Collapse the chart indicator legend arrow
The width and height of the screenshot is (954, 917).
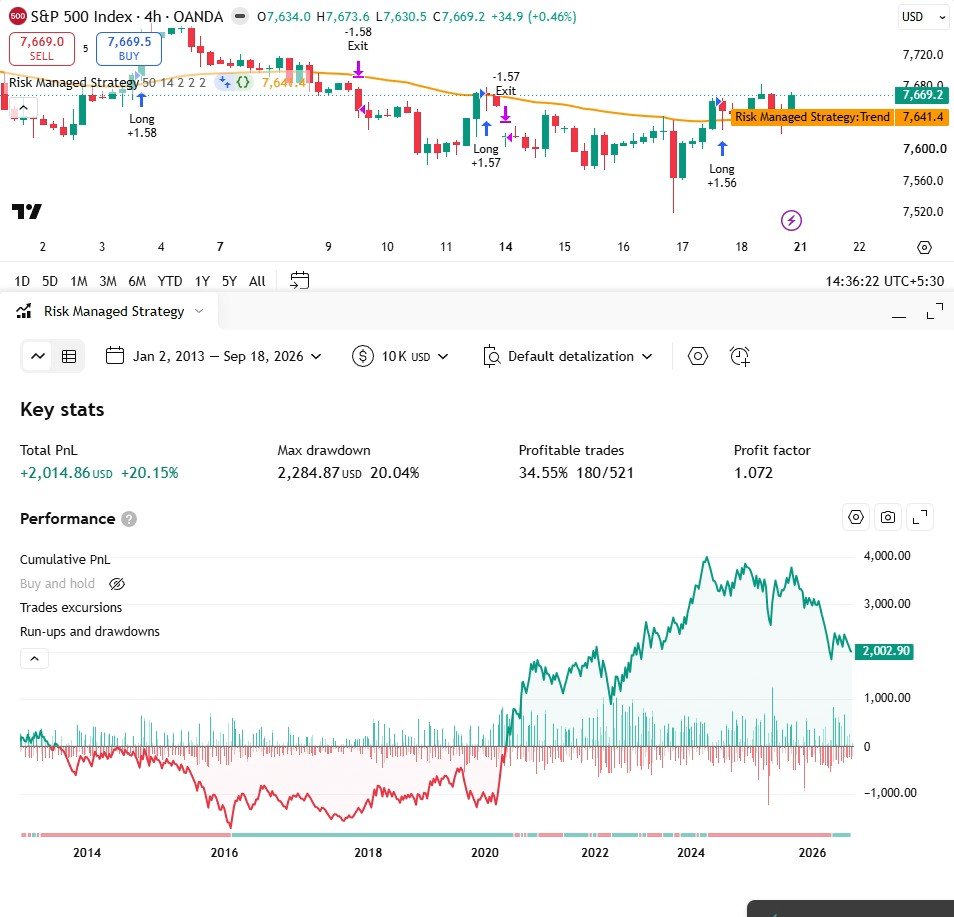[x=23, y=108]
